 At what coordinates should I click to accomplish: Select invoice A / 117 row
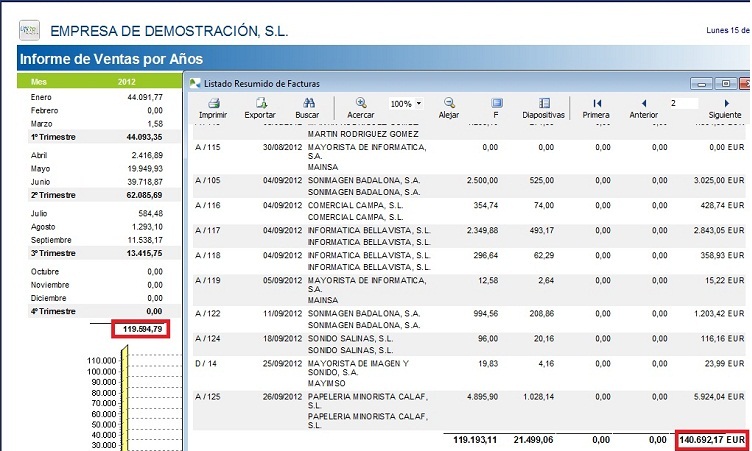tap(469, 236)
